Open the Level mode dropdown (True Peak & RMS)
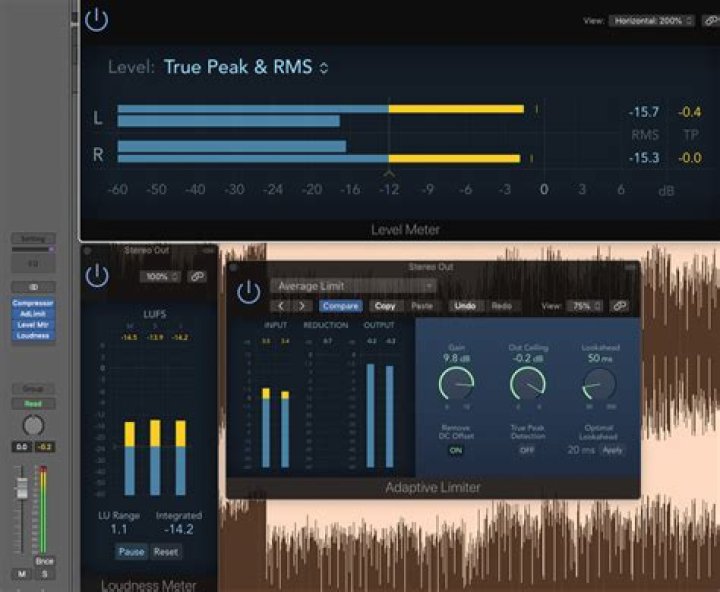This screenshot has width=720, height=592. click(246, 67)
